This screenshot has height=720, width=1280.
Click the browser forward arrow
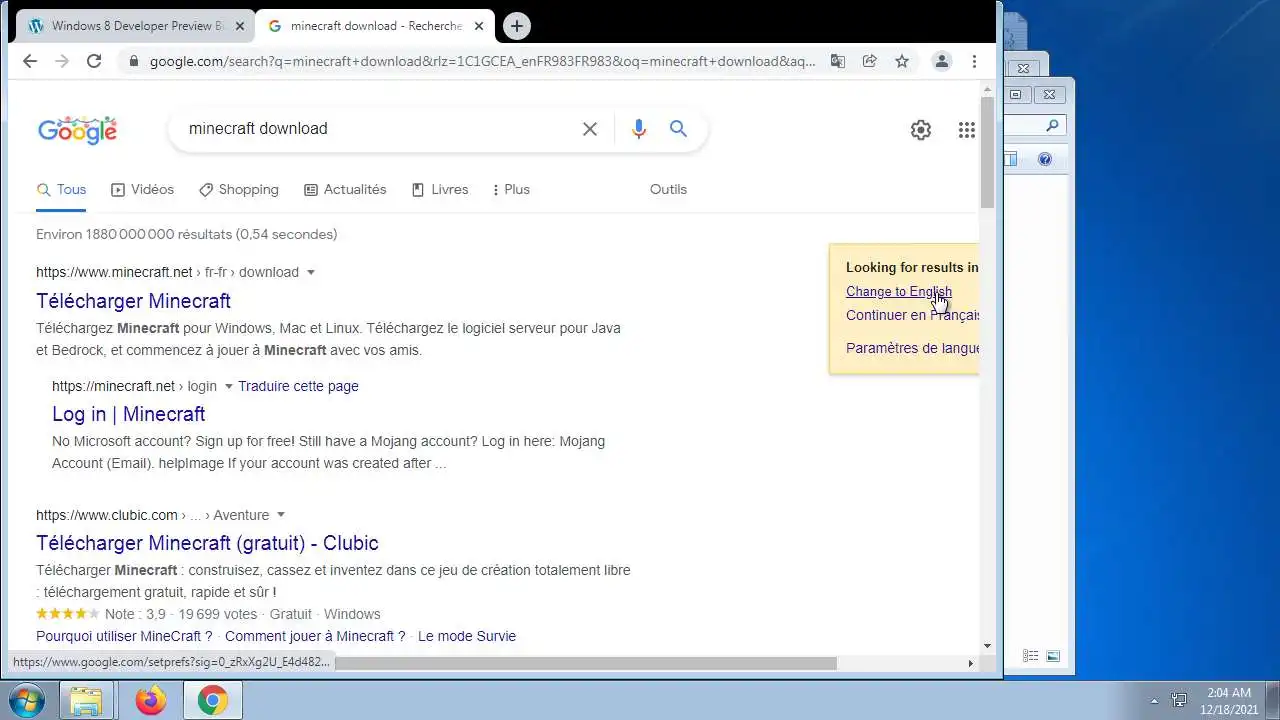[x=62, y=61]
